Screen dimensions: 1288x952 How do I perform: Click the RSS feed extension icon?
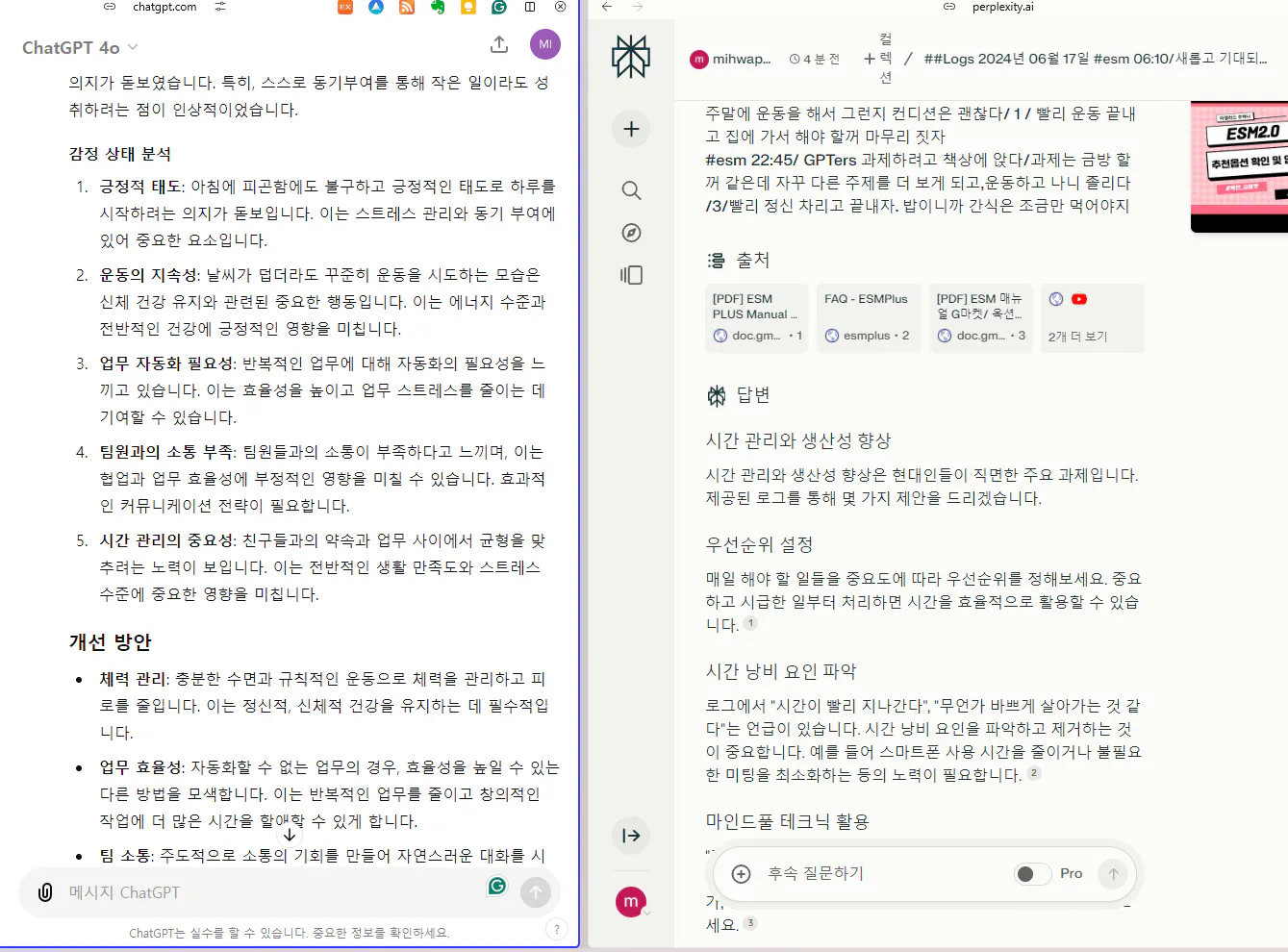pyautogui.click(x=407, y=7)
